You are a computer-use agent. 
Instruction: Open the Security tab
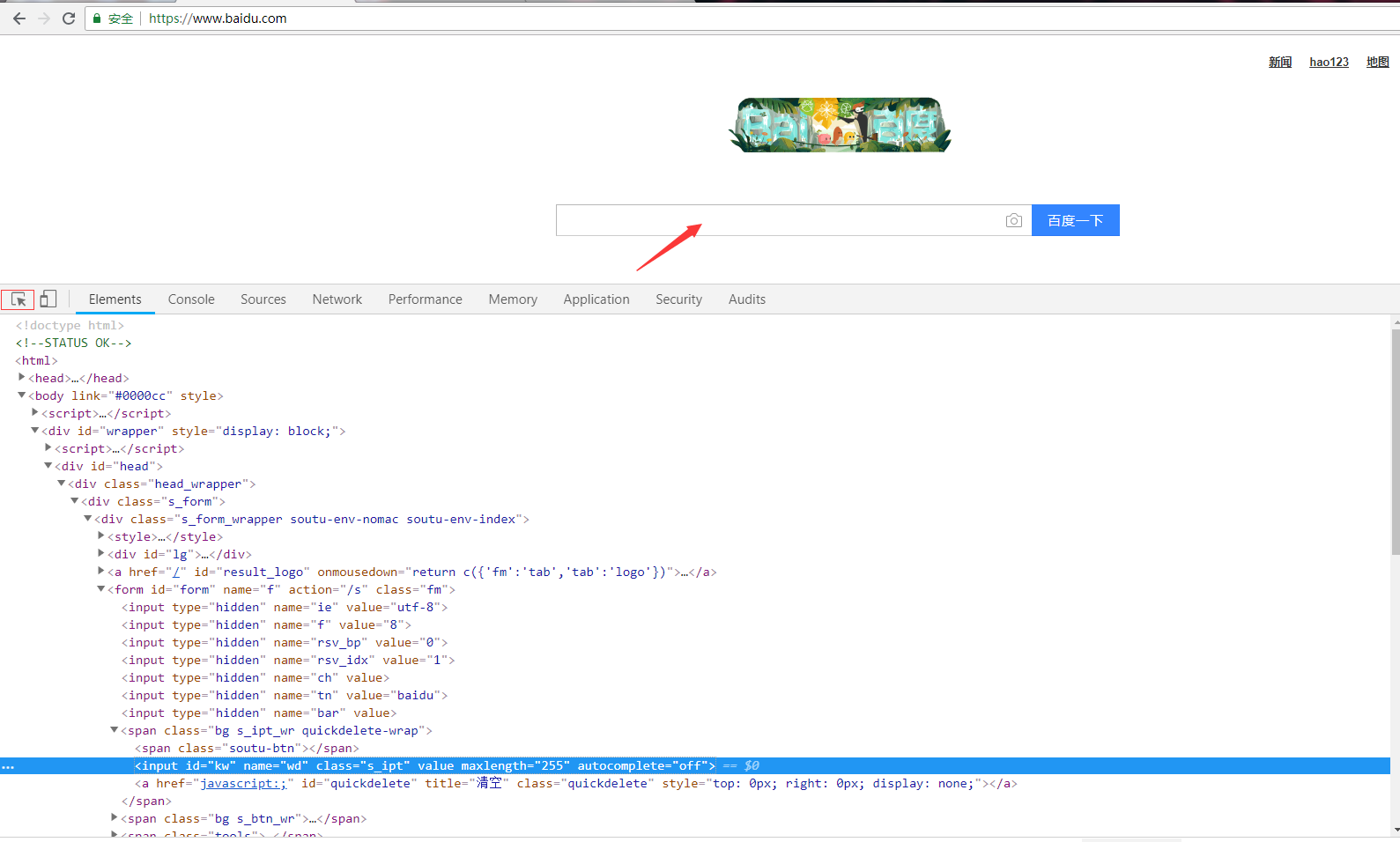(x=678, y=299)
